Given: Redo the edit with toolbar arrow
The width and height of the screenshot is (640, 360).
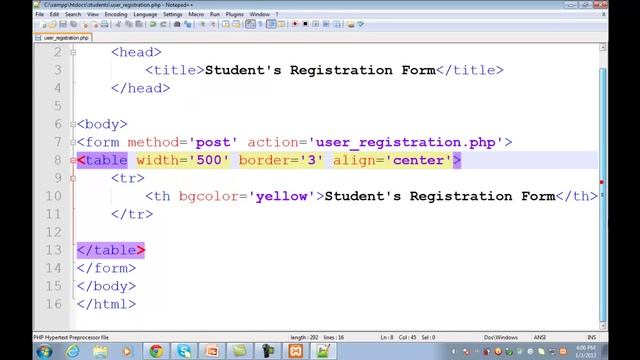Looking at the screenshot, I should [164, 24].
